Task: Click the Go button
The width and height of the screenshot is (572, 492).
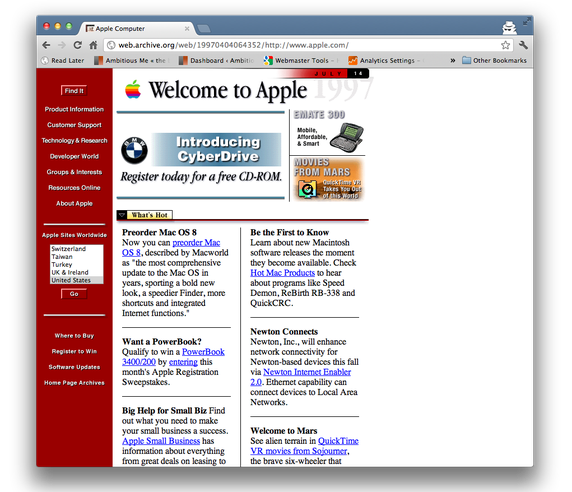Action: click(74, 294)
